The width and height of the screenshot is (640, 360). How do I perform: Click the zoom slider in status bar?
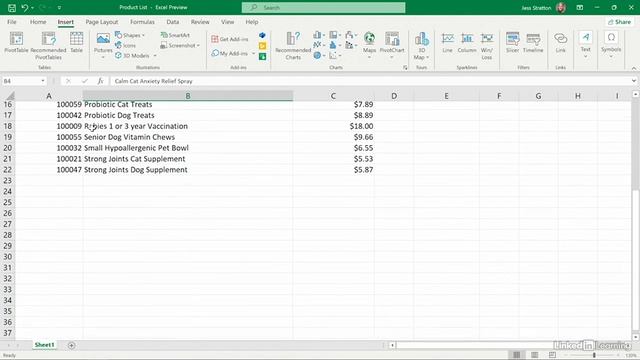click(594, 355)
